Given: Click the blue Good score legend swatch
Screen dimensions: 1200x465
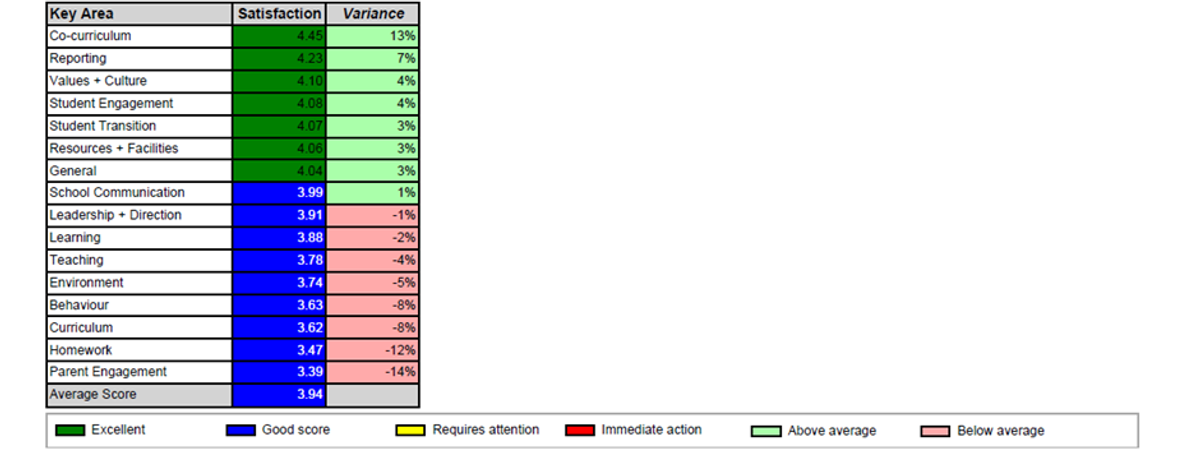Looking at the screenshot, I should [x=239, y=431].
